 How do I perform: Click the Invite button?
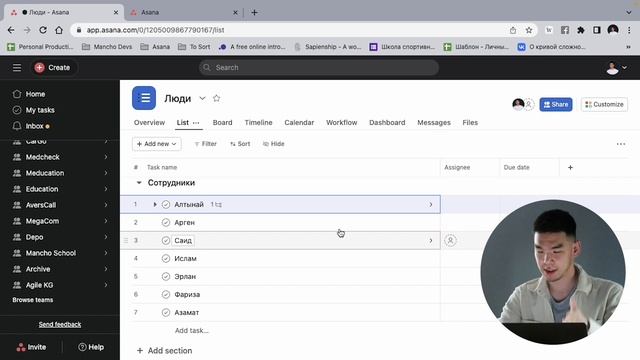(31, 347)
